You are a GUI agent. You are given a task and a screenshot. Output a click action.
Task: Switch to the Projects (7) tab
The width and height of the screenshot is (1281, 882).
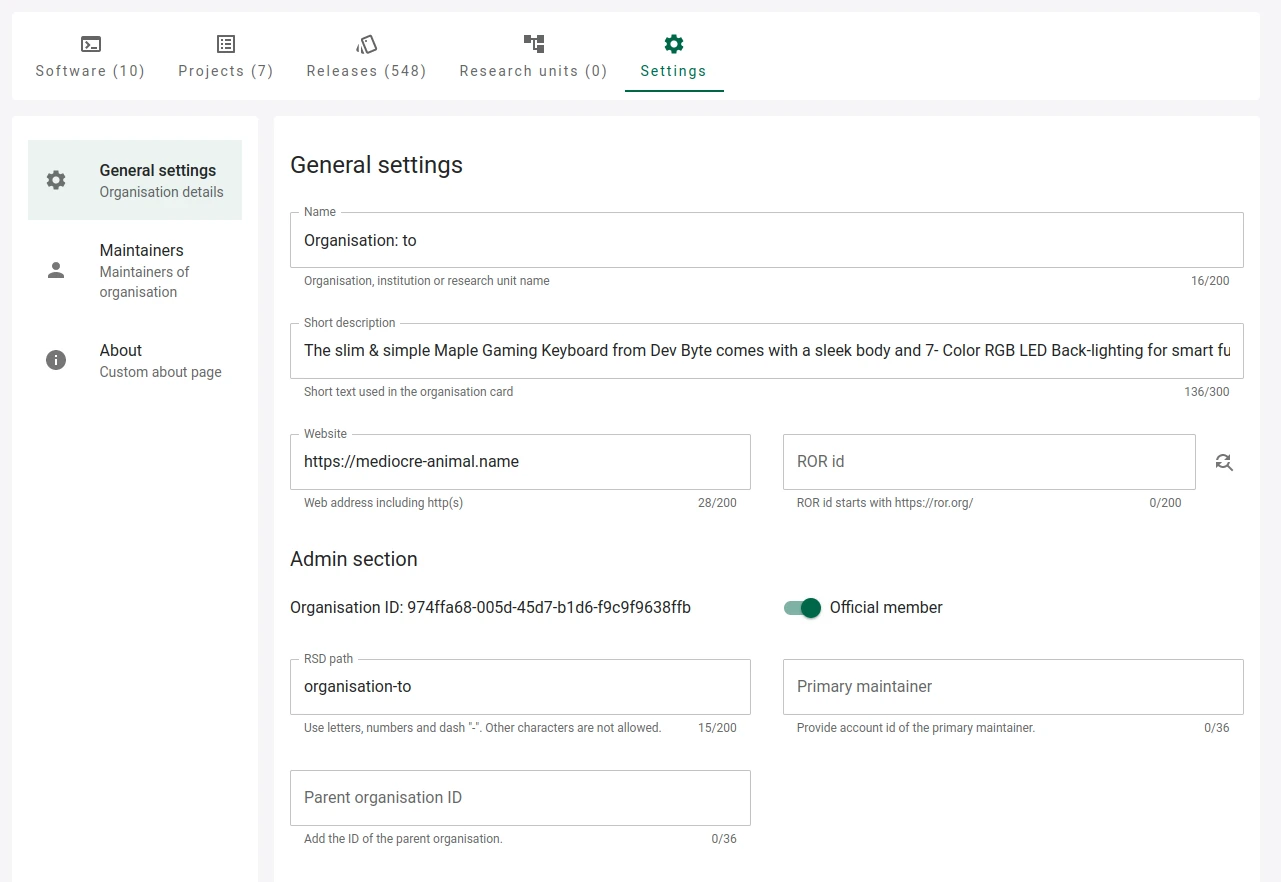[x=224, y=71]
